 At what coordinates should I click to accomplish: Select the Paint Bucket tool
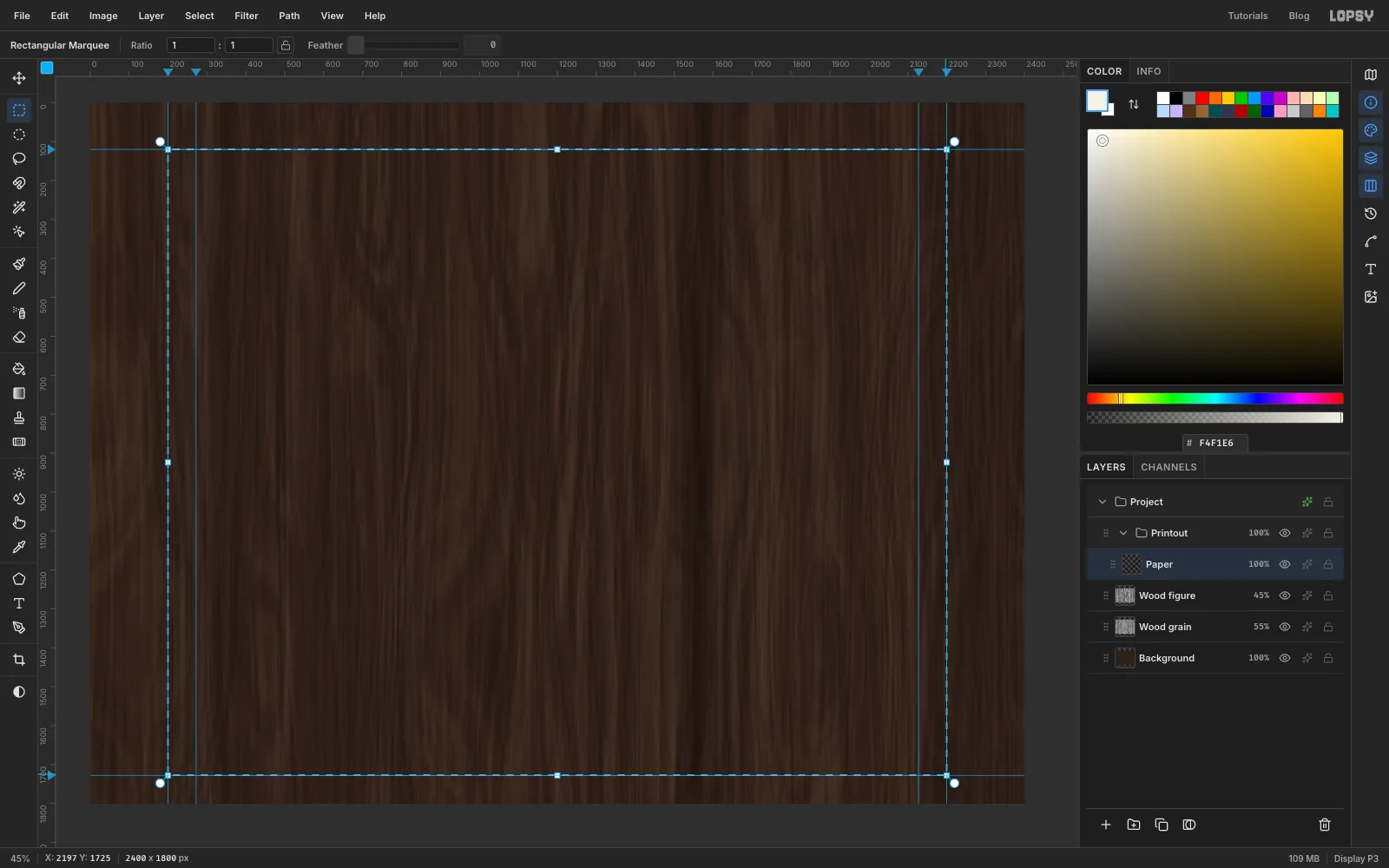19,369
